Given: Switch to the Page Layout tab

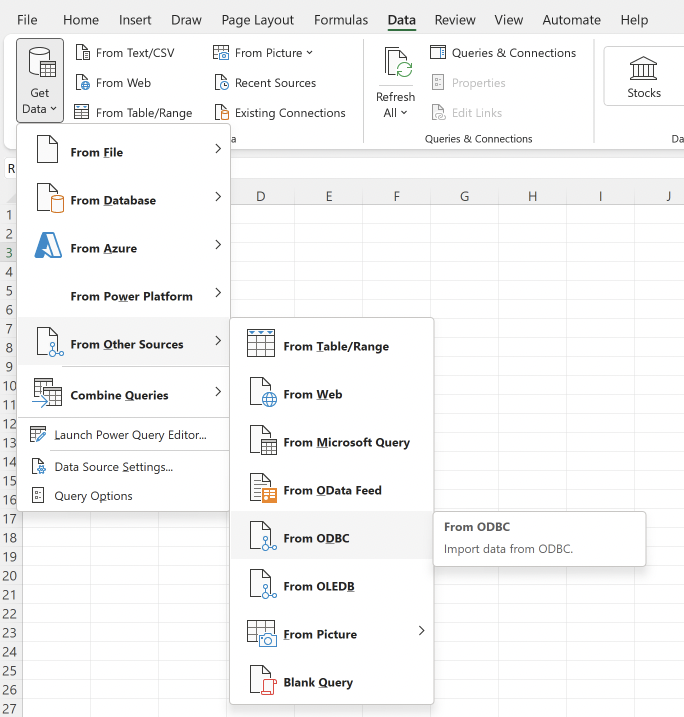Looking at the screenshot, I should 257,20.
